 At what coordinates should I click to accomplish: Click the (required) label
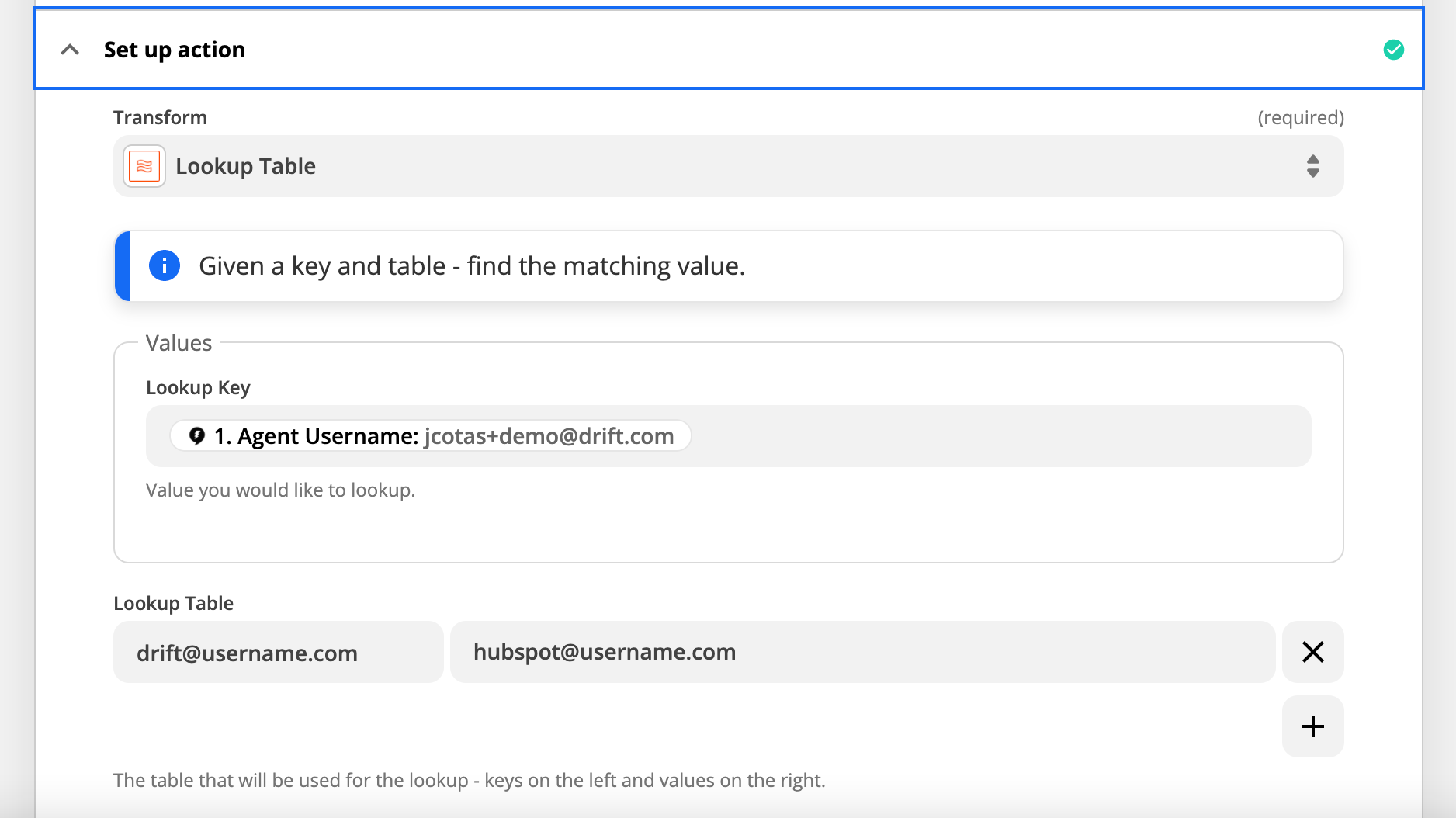coord(1301,117)
